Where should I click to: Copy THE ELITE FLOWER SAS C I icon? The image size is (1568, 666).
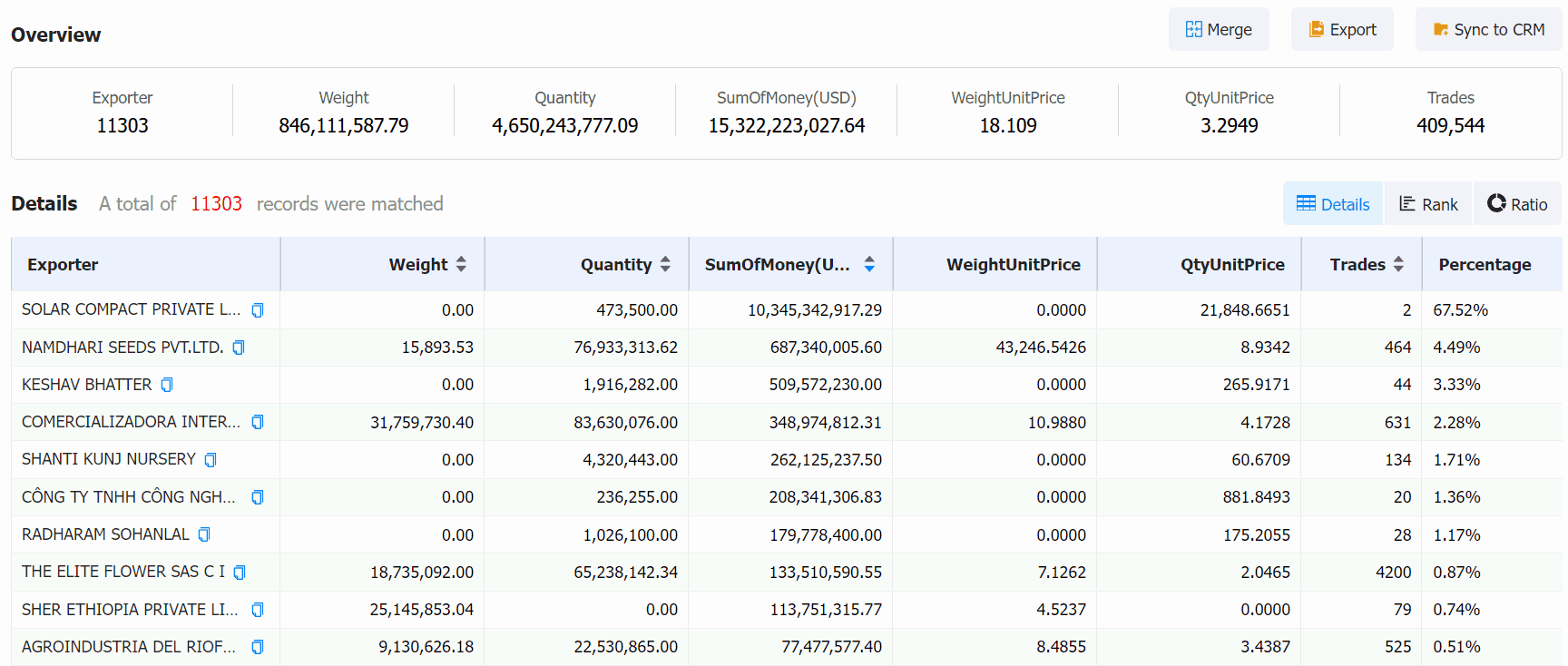240,573
